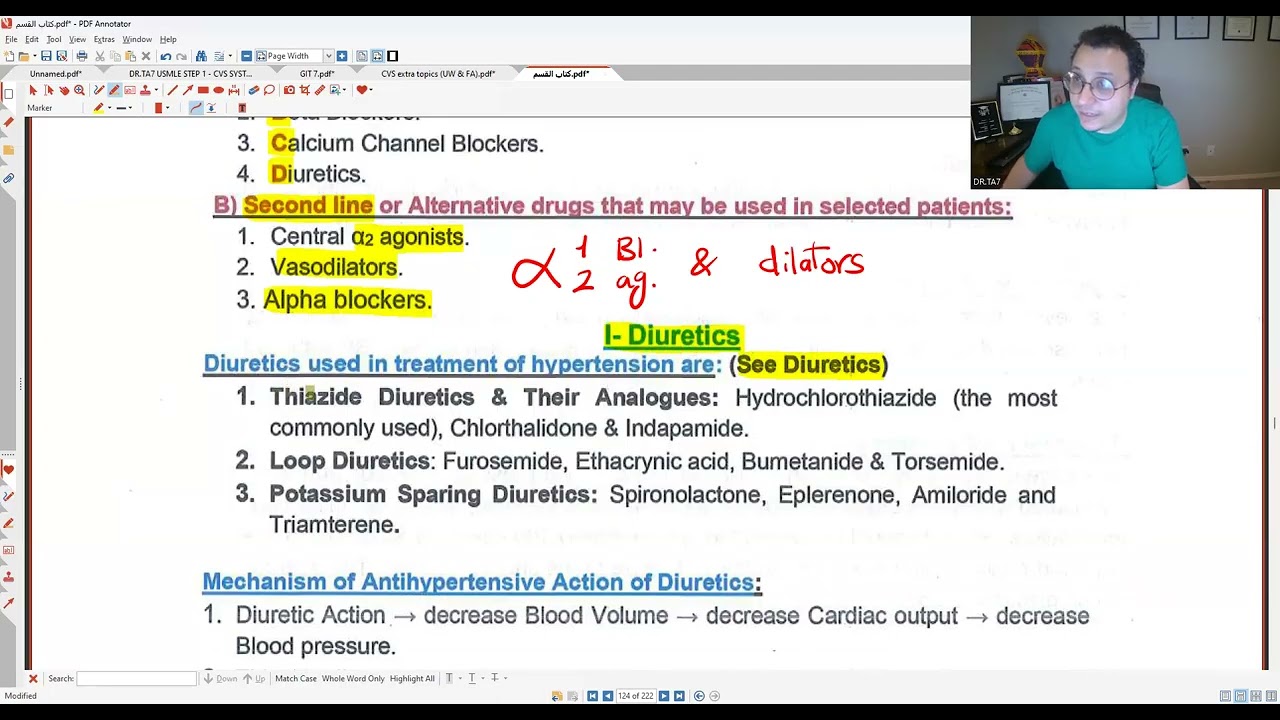Open the Tool menu

click(54, 39)
